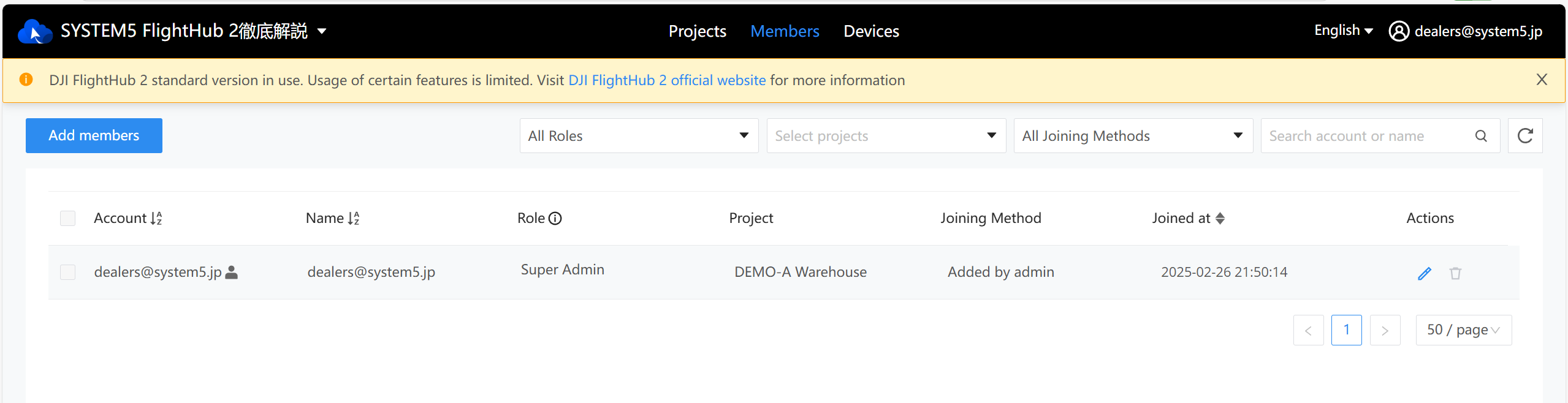Click the DEMO-A Warehouse project cell
The width and height of the screenshot is (1568, 403).
[x=801, y=272]
